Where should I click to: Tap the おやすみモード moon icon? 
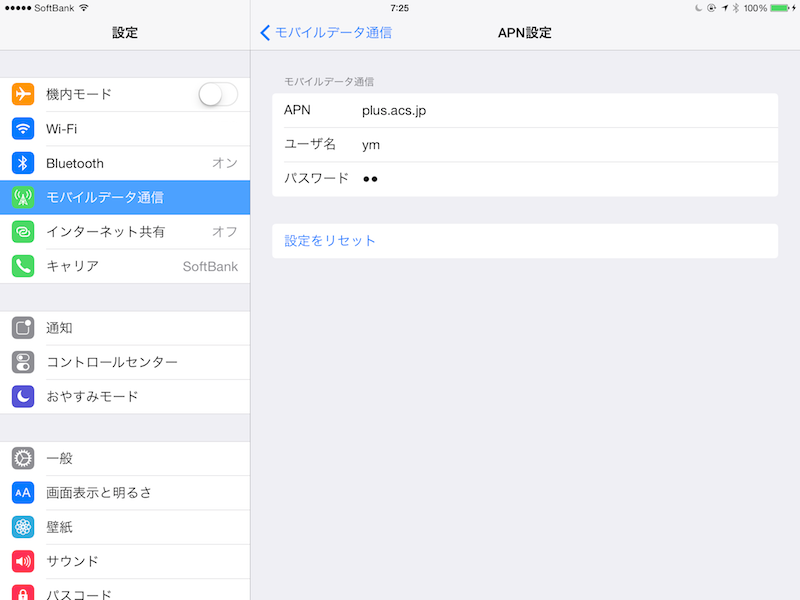coord(23,396)
